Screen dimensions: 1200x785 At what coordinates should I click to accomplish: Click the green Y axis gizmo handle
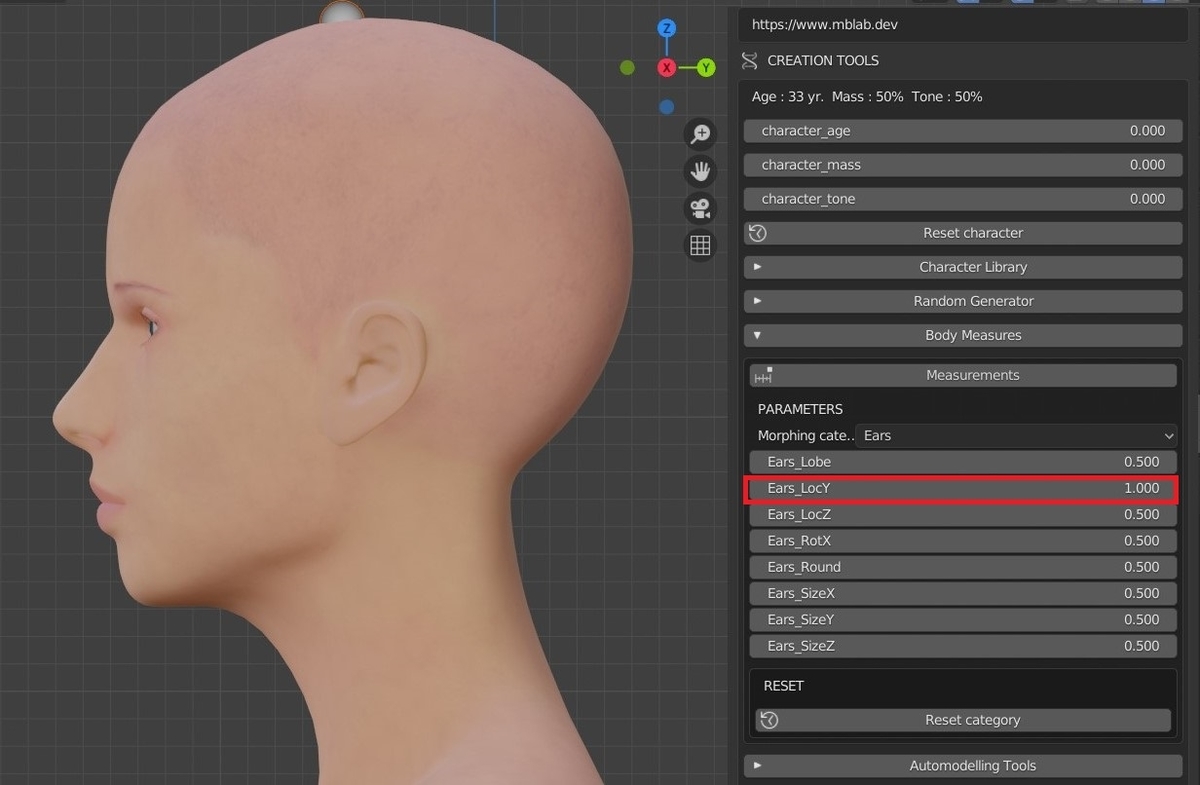(706, 67)
